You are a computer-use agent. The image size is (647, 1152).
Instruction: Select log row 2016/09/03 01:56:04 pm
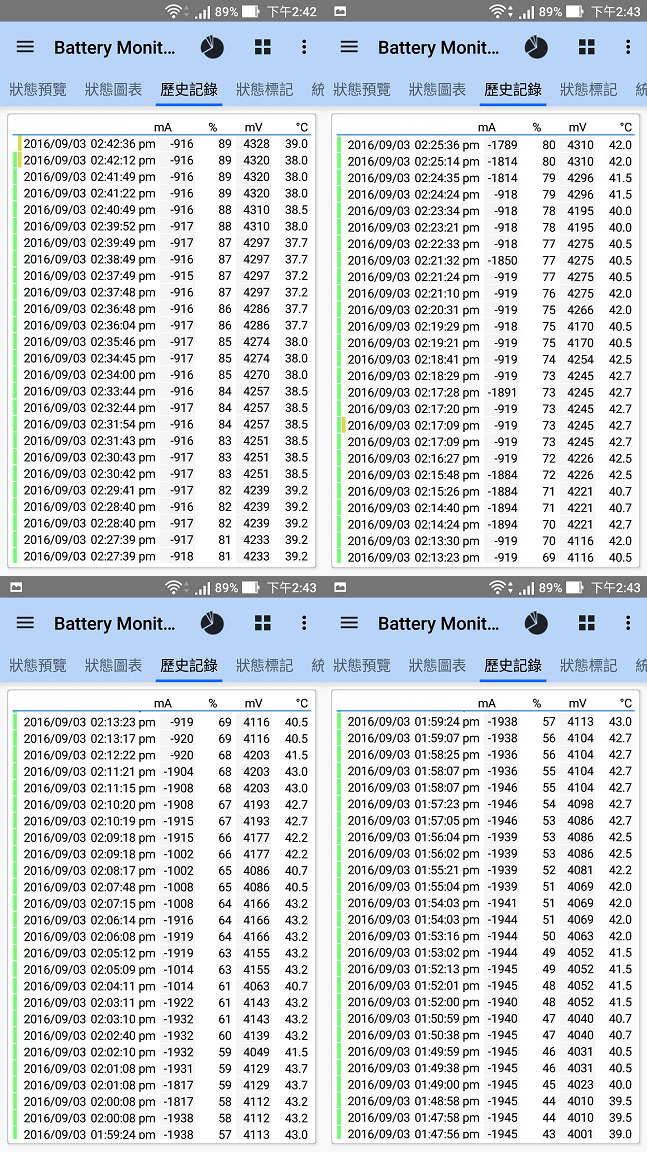point(486,837)
